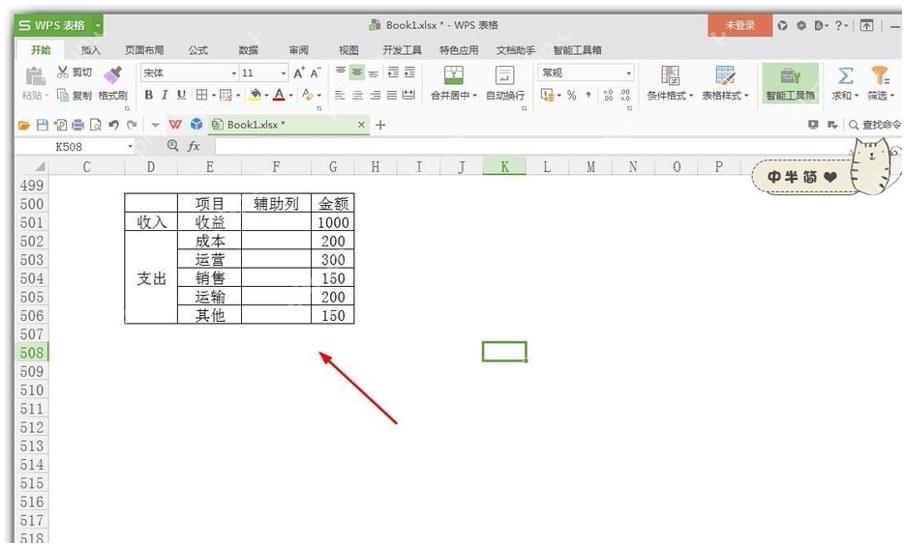904x545 pixels.
Task: Expand the borders dropdown arrow
Action: coord(213,96)
